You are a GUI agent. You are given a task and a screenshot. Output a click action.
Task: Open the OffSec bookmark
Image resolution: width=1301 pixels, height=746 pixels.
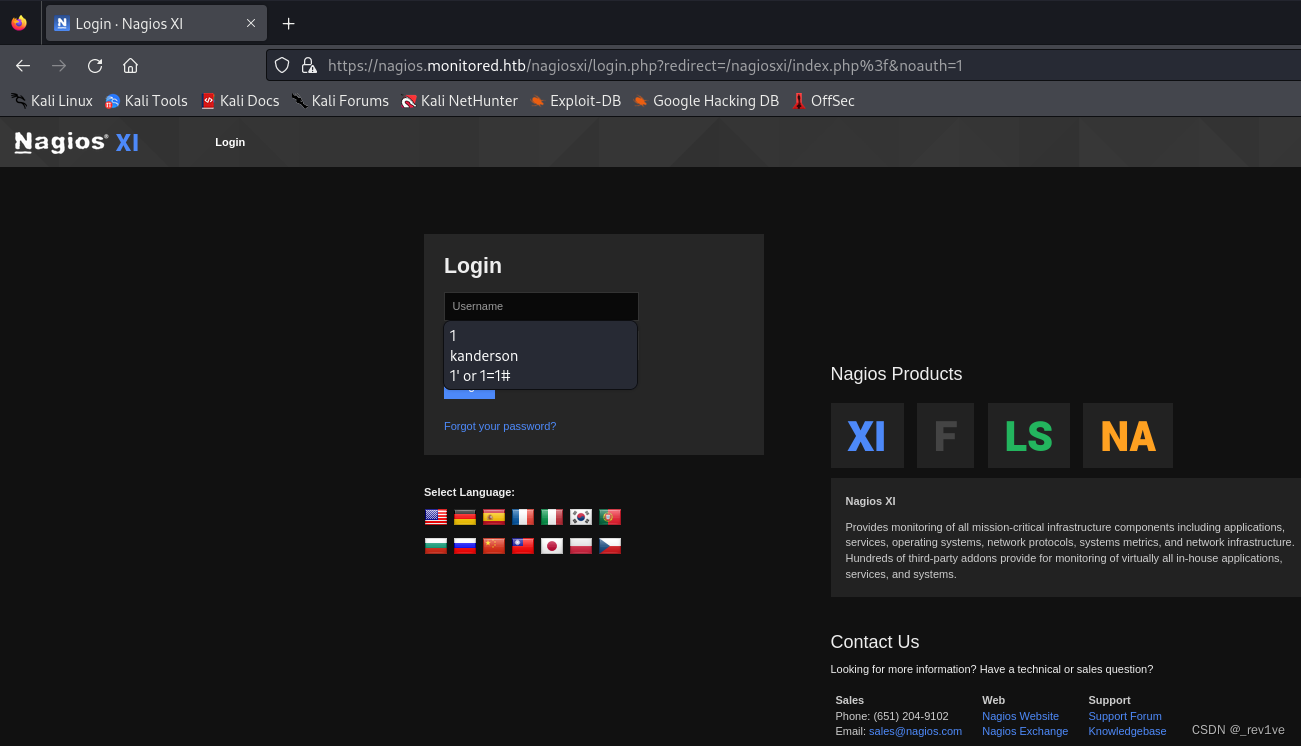click(x=823, y=101)
